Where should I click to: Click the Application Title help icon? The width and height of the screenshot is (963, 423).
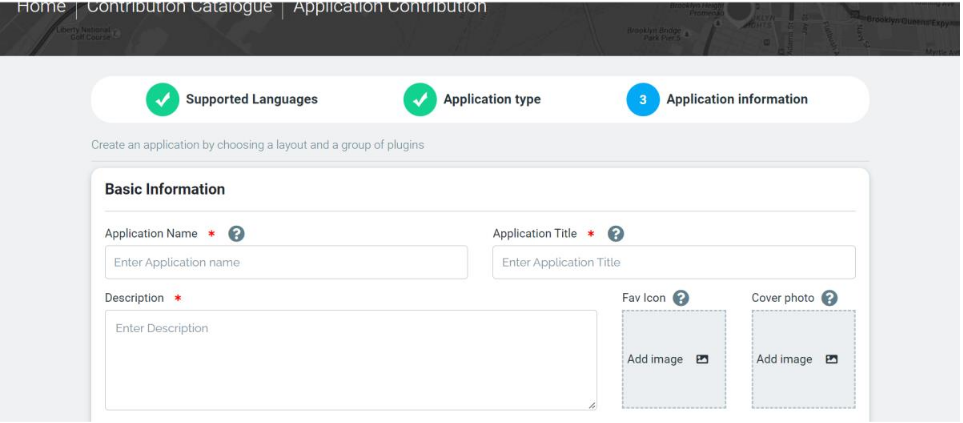click(616, 234)
